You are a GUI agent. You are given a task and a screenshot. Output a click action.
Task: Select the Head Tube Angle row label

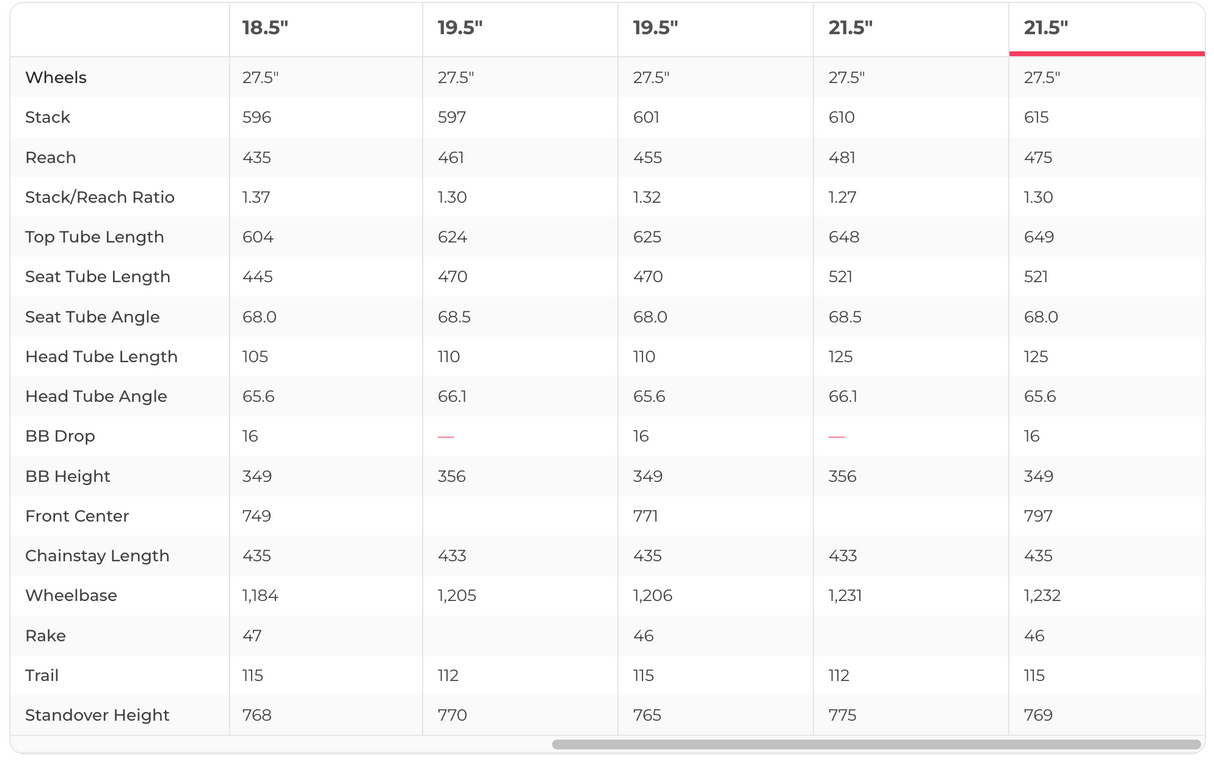point(96,396)
